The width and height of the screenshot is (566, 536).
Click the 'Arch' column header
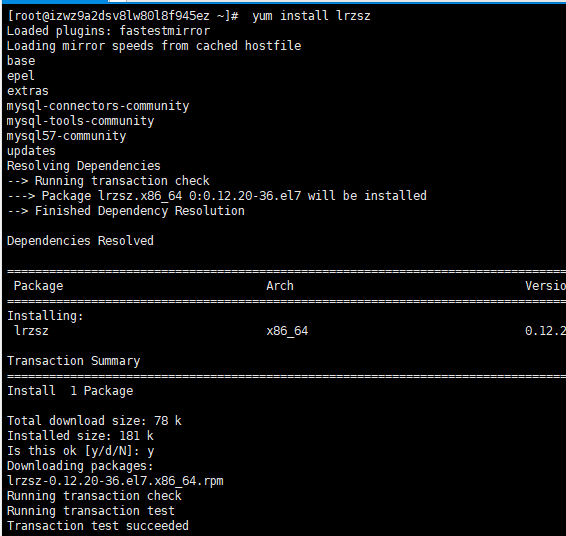[x=280, y=286]
